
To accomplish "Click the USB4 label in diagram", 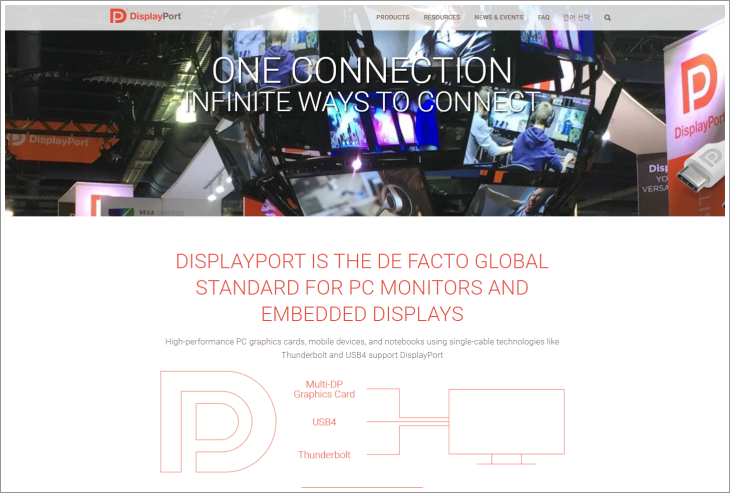I will click(x=324, y=422).
